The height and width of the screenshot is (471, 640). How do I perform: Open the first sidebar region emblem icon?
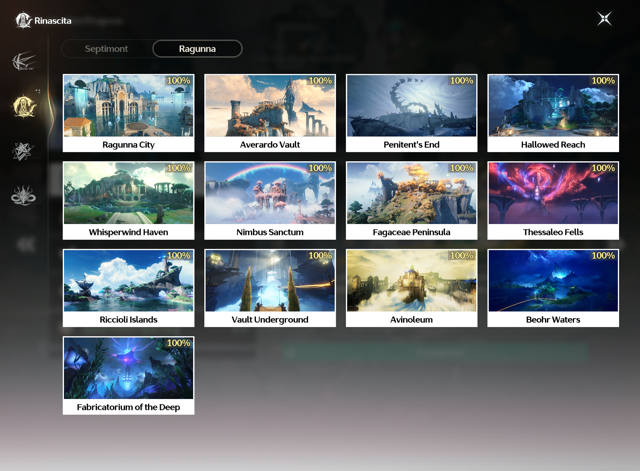click(x=24, y=61)
